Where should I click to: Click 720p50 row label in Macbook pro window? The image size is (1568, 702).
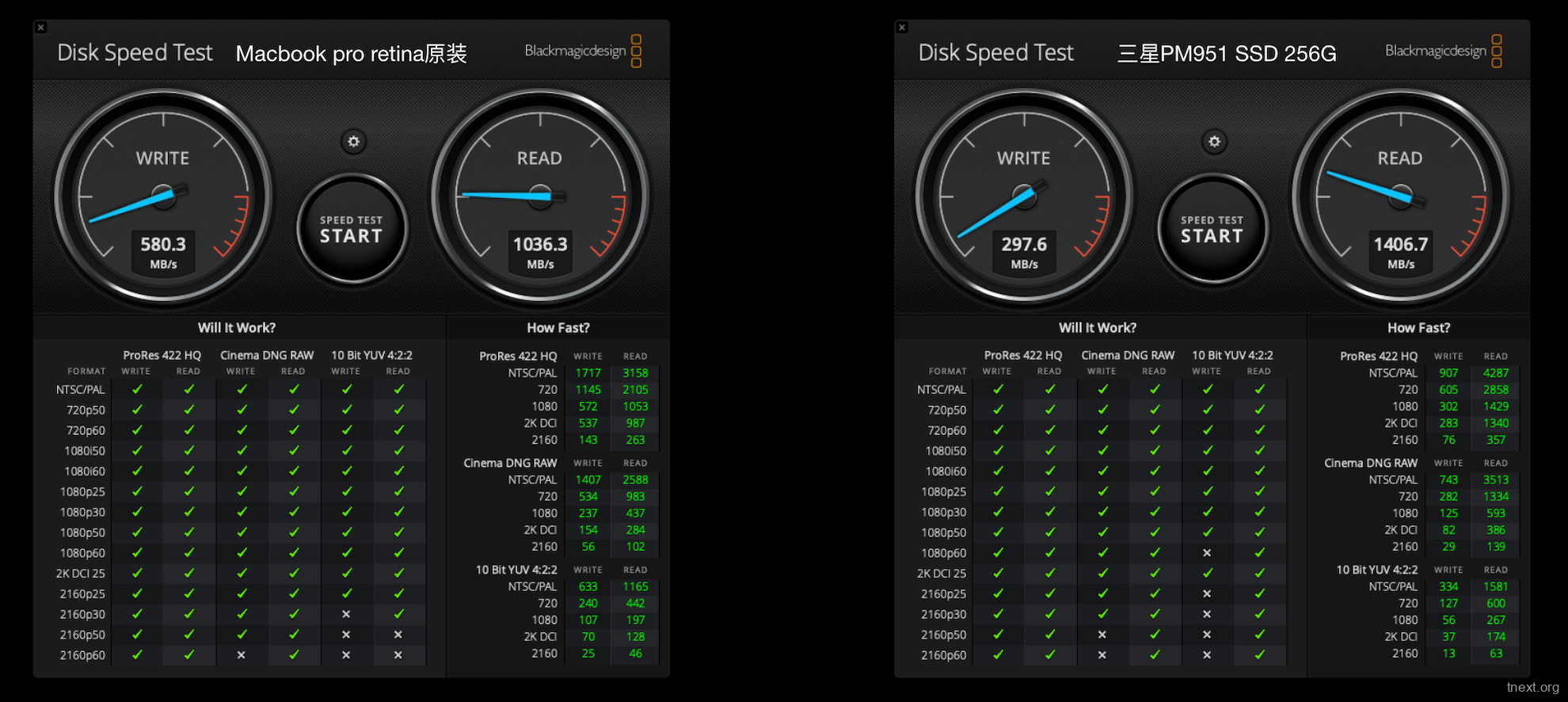[x=86, y=410]
